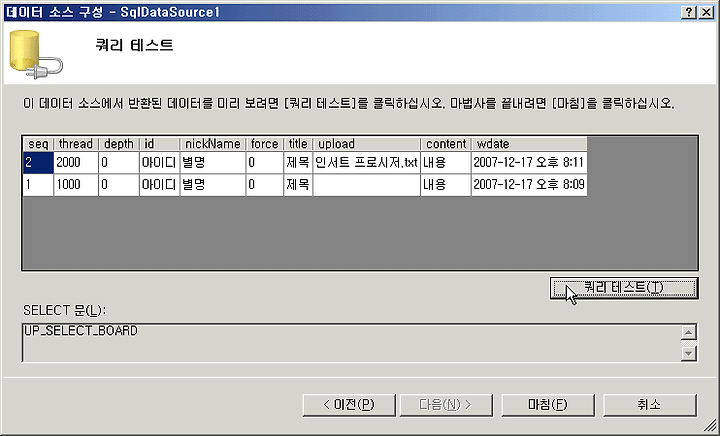Select the upload cell 인서트 프로시저.txt
This screenshot has width=720, height=436.
click(366, 162)
